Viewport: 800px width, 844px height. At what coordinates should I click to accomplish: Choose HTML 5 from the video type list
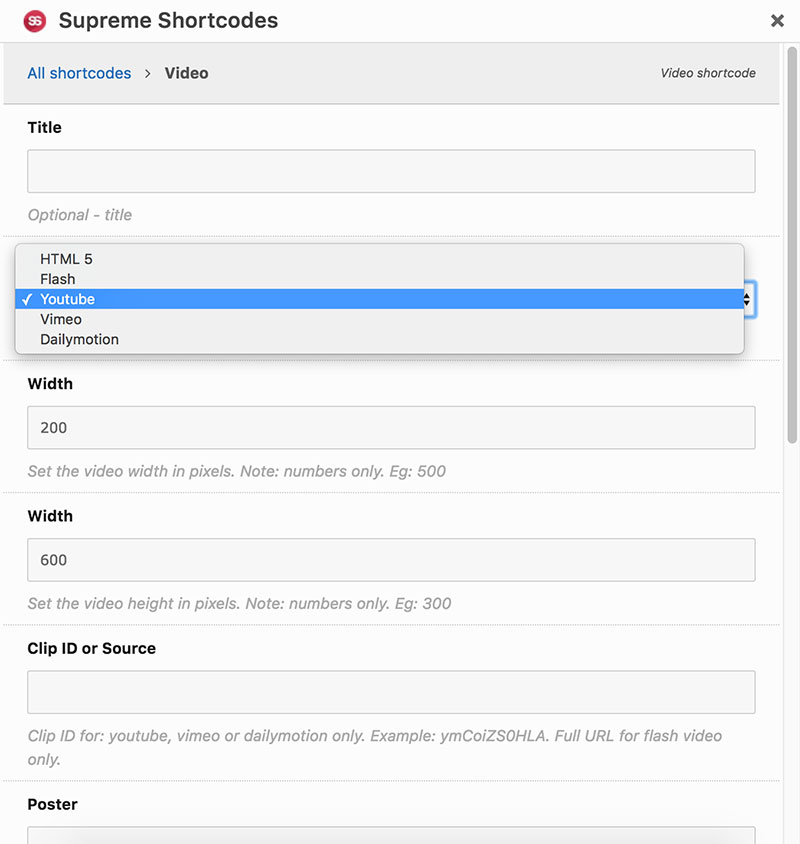(380, 259)
